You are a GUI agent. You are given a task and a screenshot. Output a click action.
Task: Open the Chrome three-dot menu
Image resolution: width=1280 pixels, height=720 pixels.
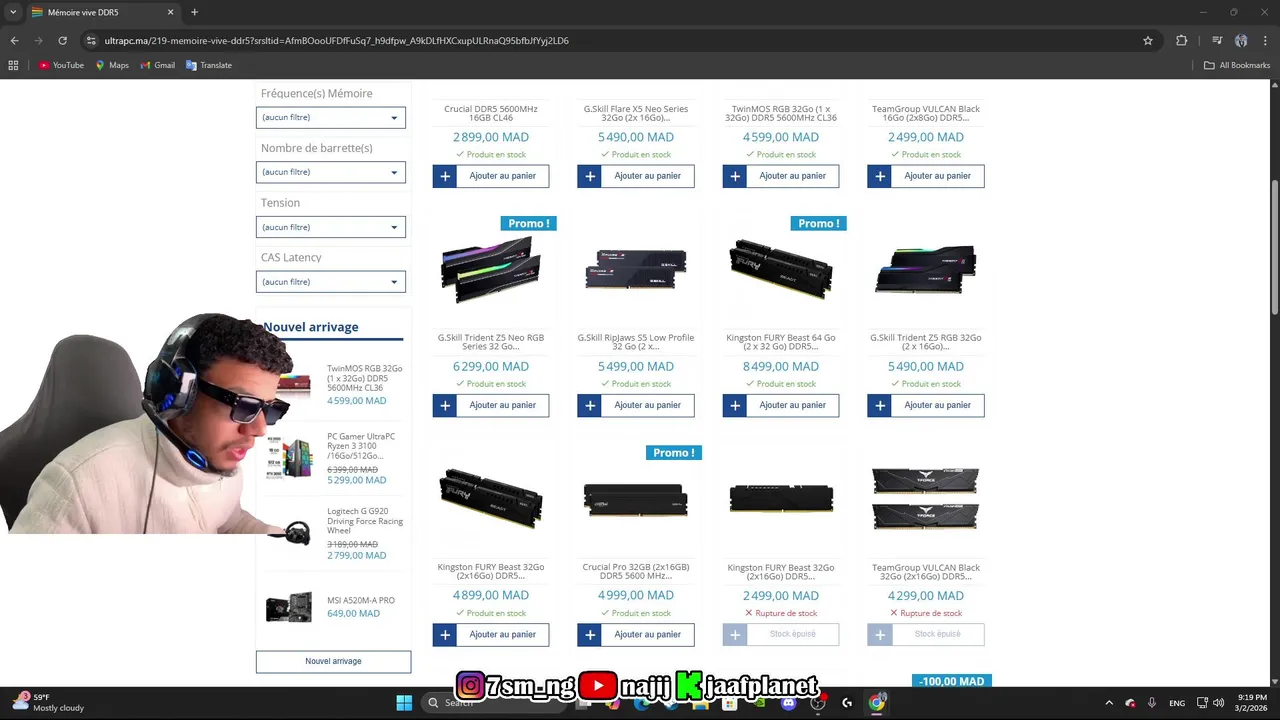(x=1265, y=41)
